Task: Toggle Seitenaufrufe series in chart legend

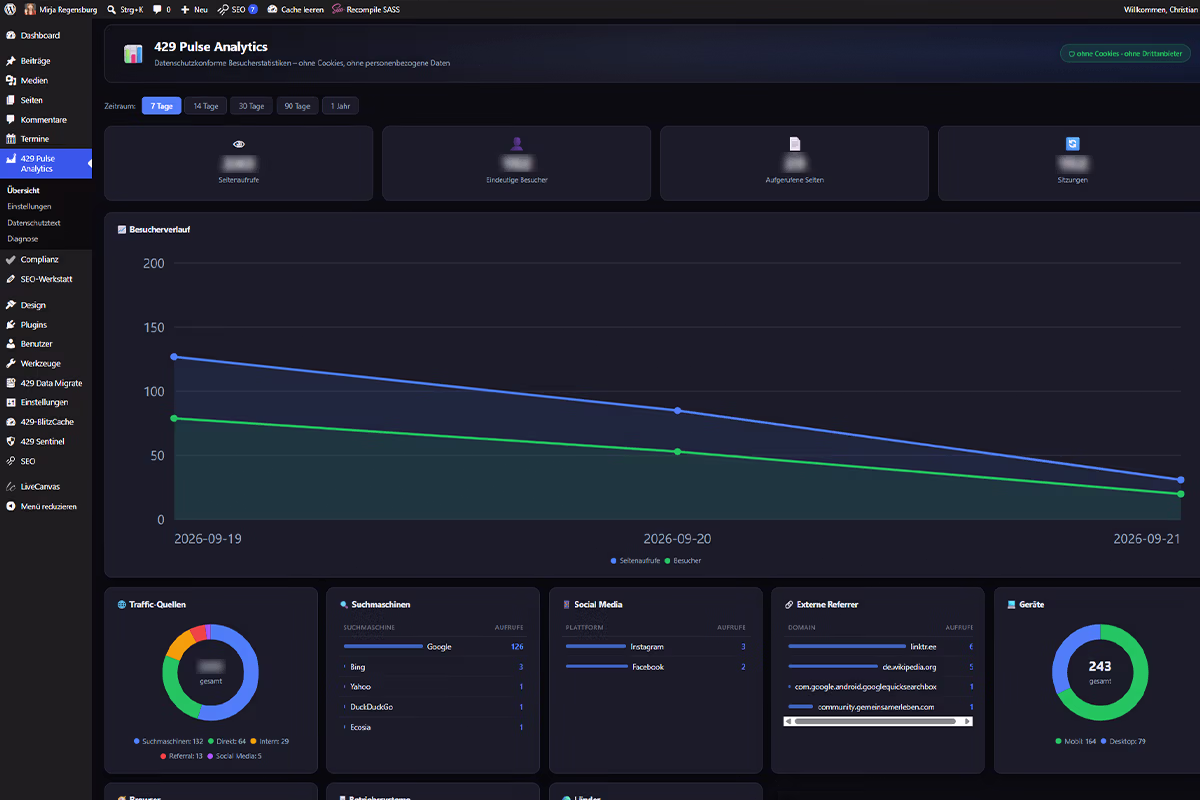Action: pyautogui.click(x=635, y=561)
